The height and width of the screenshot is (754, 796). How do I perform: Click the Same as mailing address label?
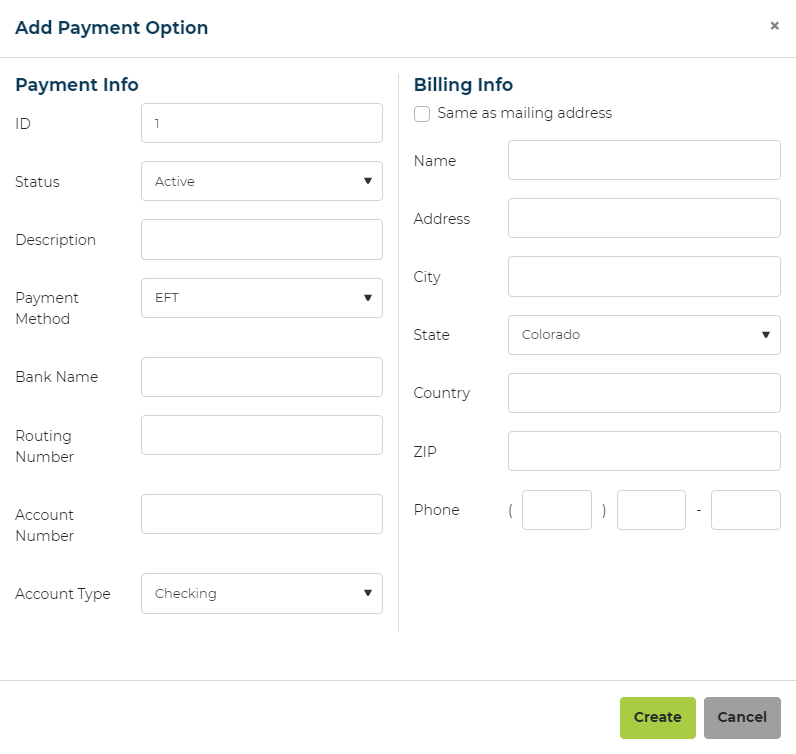point(525,113)
